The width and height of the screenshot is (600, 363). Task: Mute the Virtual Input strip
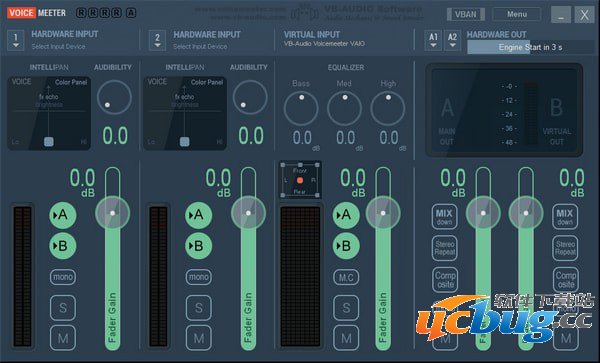click(346, 338)
